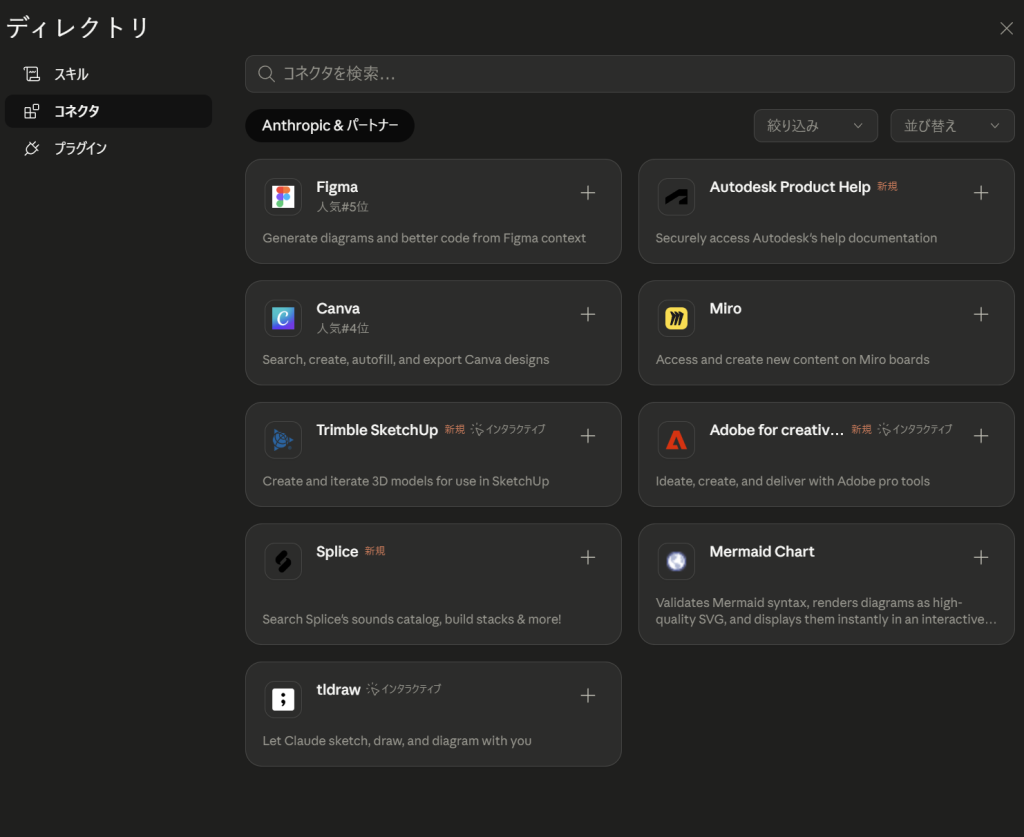The width and height of the screenshot is (1024, 837).
Task: Open the Splice connector title
Action: click(x=337, y=552)
